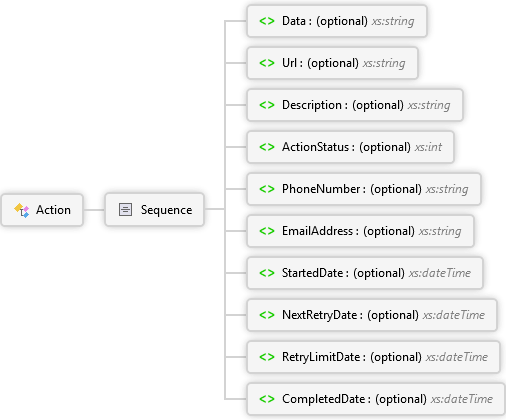Select the Sequence node label
The height and width of the screenshot is (420, 506).
point(166,210)
